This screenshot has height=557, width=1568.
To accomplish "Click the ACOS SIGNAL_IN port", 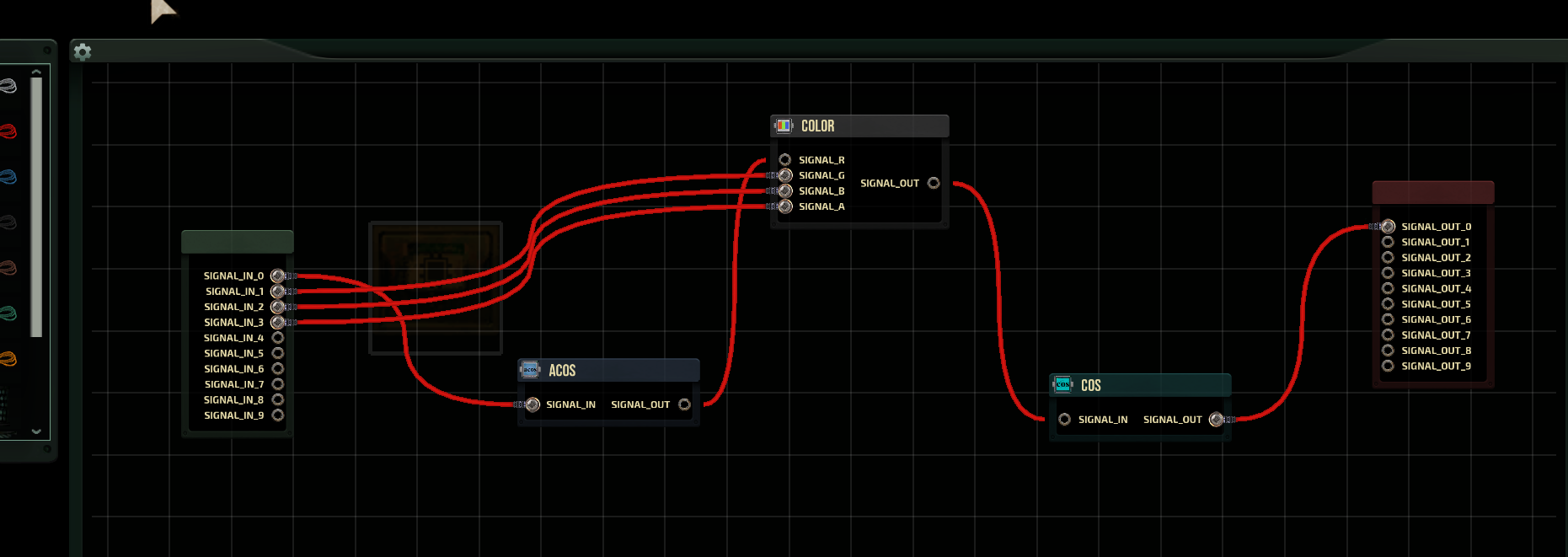I will 532,404.
